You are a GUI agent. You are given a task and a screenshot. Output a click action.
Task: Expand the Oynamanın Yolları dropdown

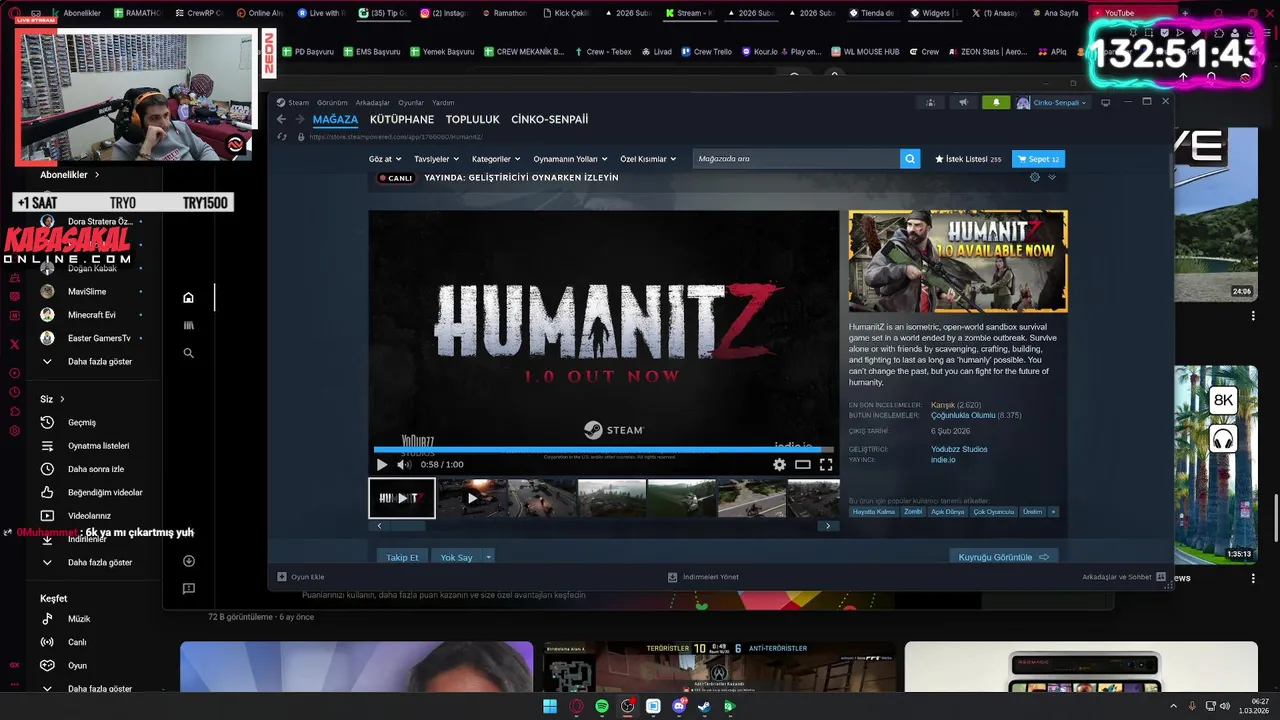coord(570,159)
